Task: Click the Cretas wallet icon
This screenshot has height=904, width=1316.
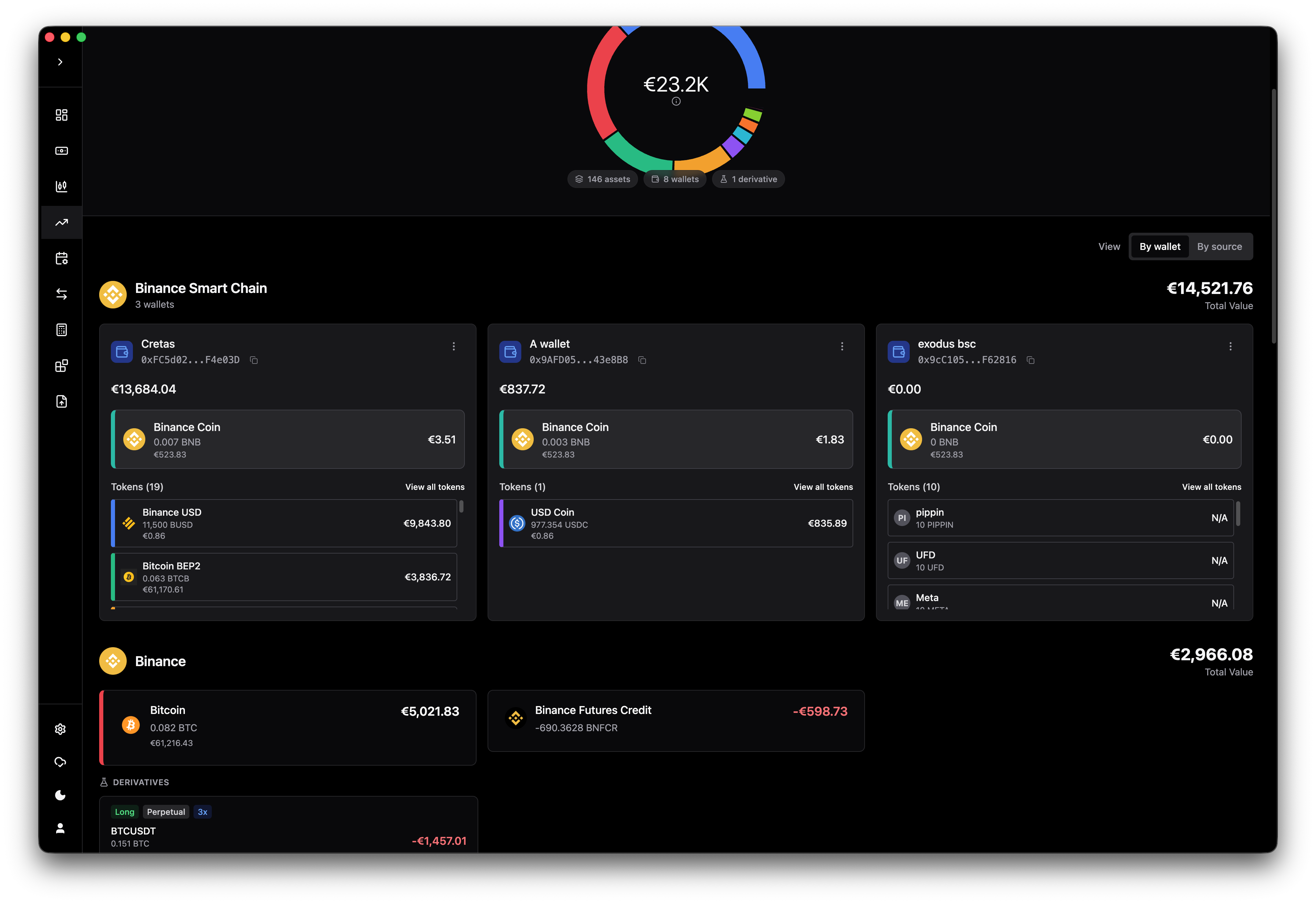Action: (x=122, y=352)
